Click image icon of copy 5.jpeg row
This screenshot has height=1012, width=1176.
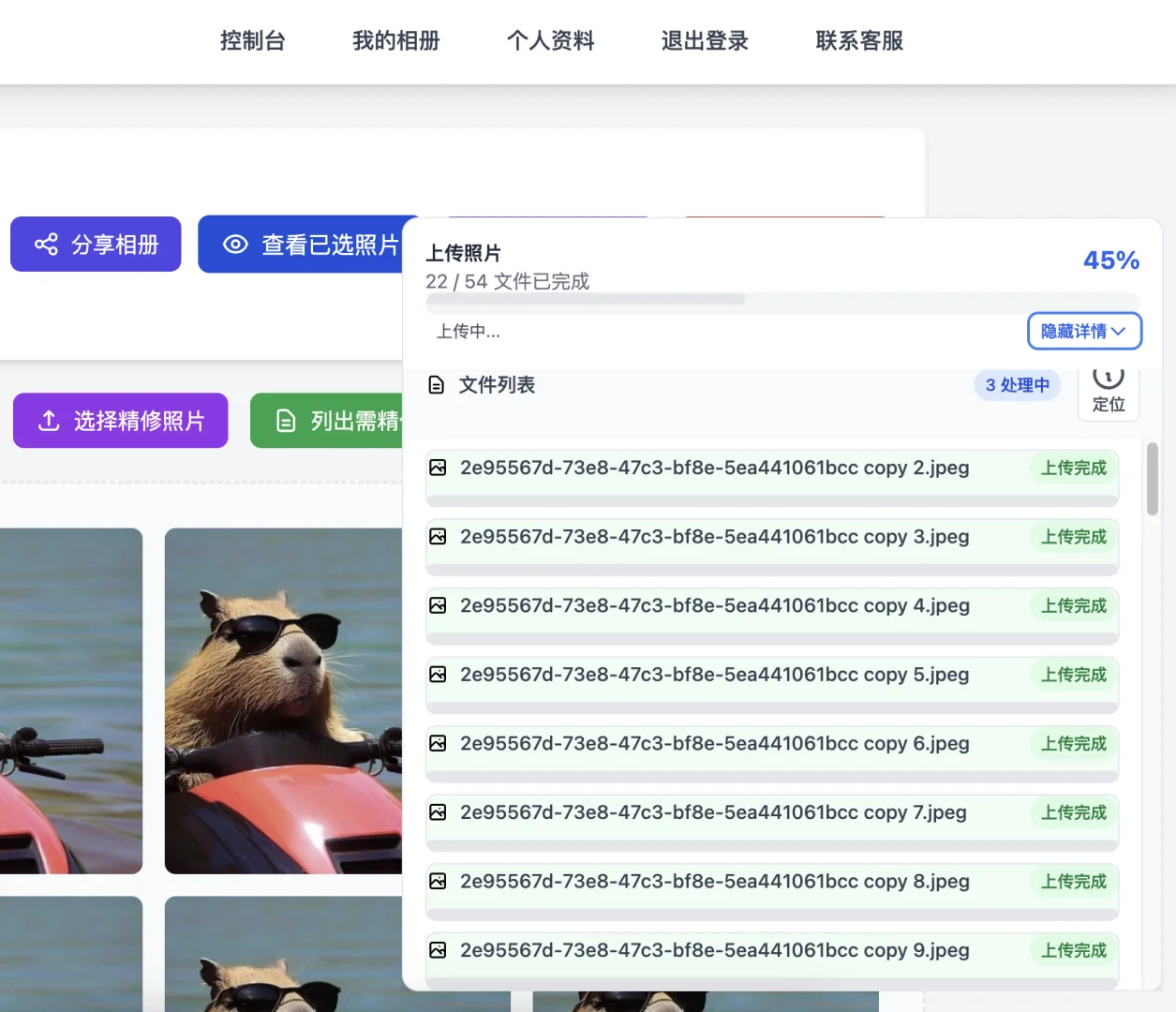coord(438,675)
